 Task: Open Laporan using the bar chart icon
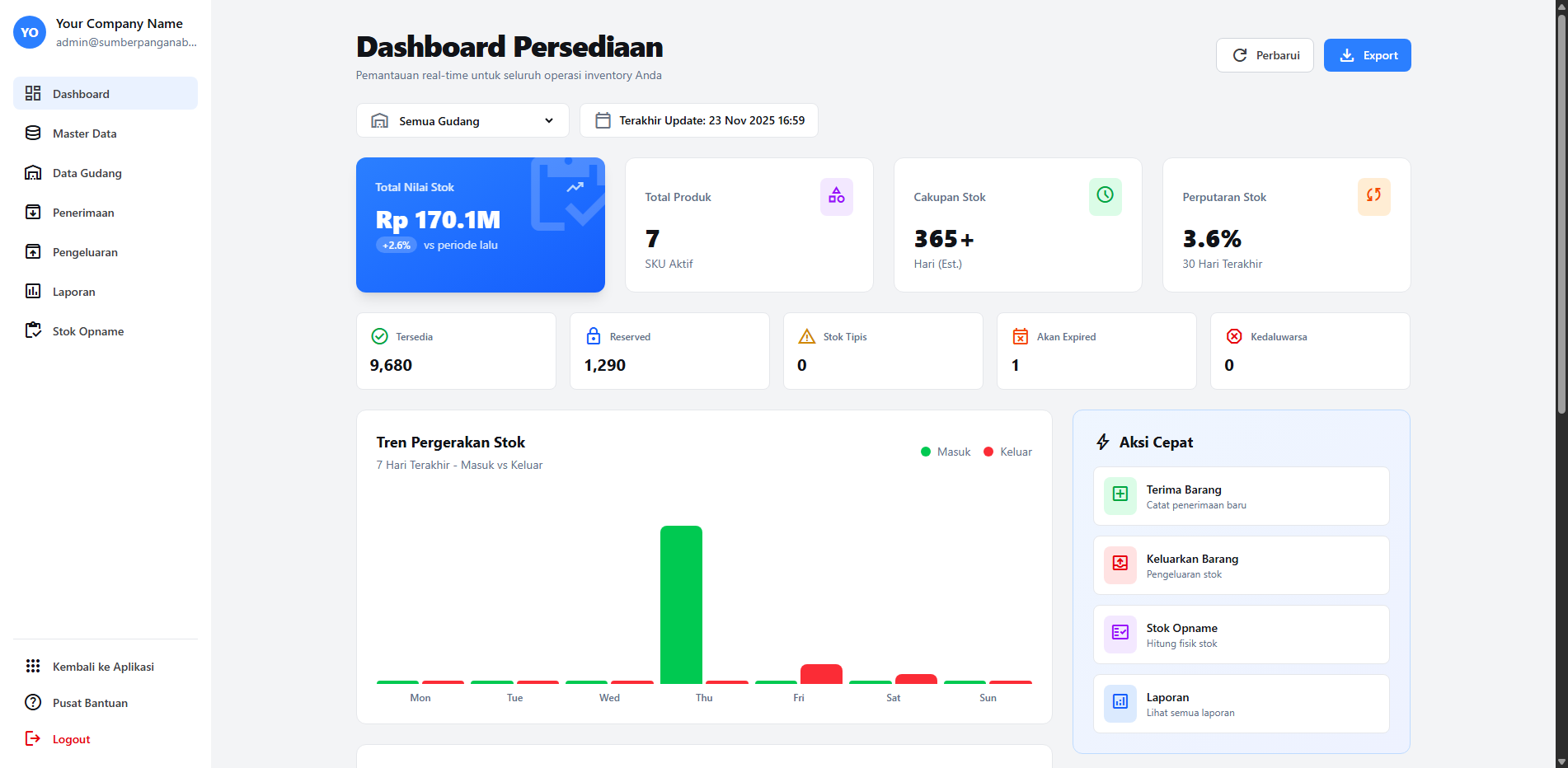[33, 291]
